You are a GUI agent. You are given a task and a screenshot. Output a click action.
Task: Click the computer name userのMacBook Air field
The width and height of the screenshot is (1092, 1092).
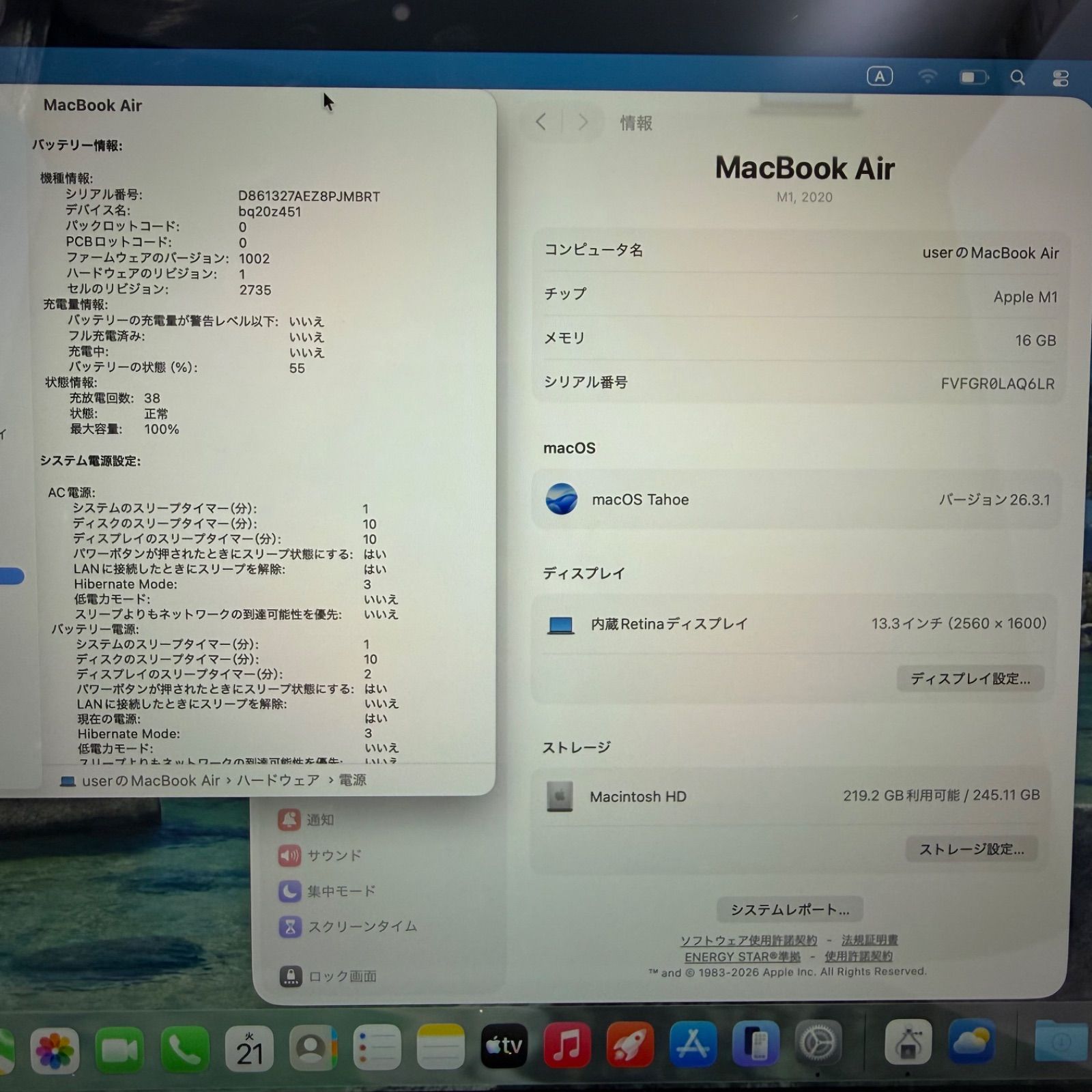pyautogui.click(x=800, y=252)
